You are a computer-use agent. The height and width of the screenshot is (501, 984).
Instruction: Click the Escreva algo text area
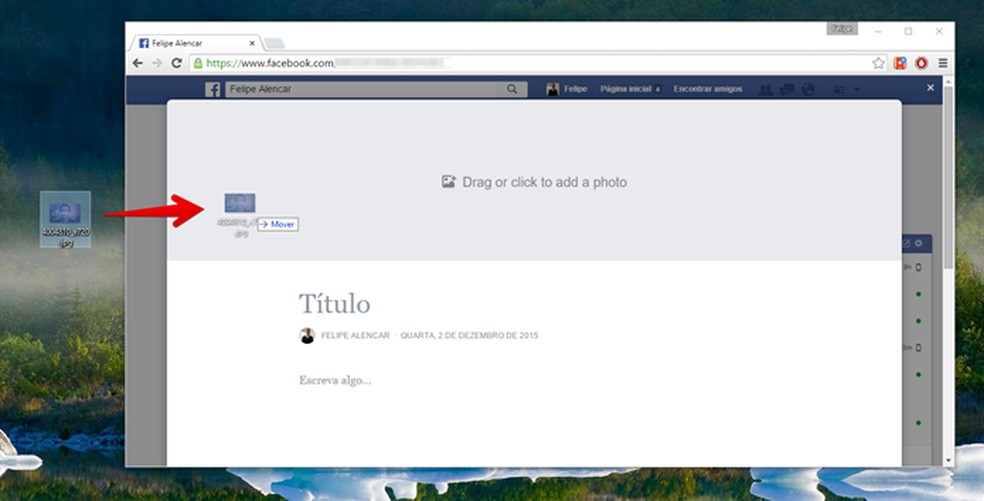pyautogui.click(x=335, y=380)
